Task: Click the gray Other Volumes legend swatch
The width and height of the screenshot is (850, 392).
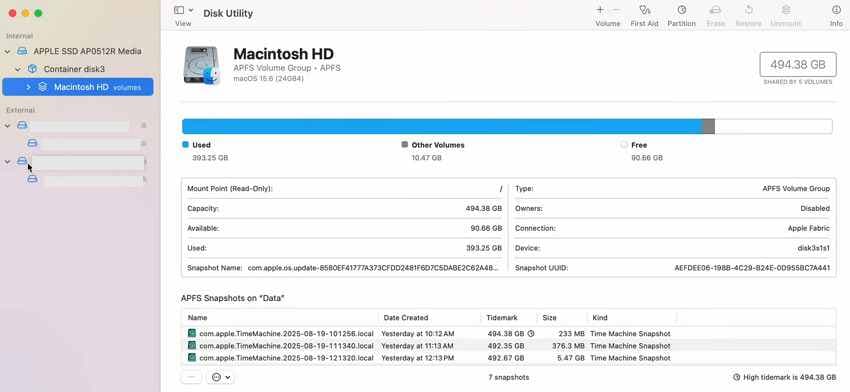Action: click(404, 145)
